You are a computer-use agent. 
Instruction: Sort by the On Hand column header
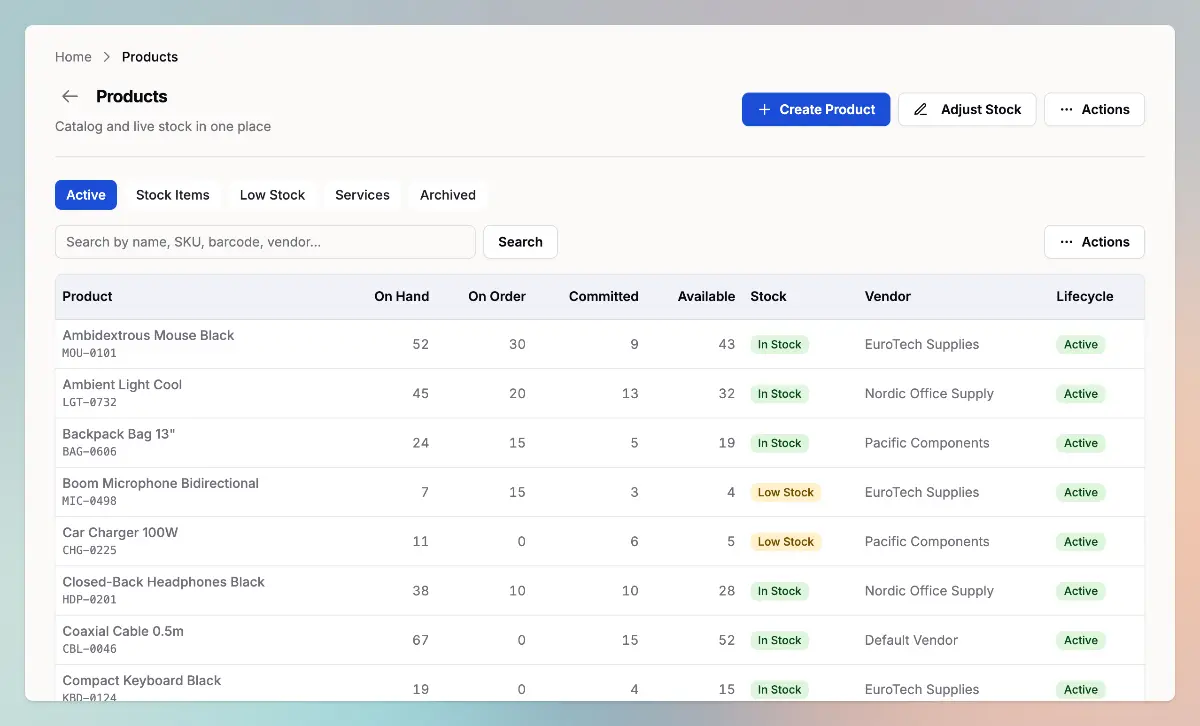[x=401, y=296]
